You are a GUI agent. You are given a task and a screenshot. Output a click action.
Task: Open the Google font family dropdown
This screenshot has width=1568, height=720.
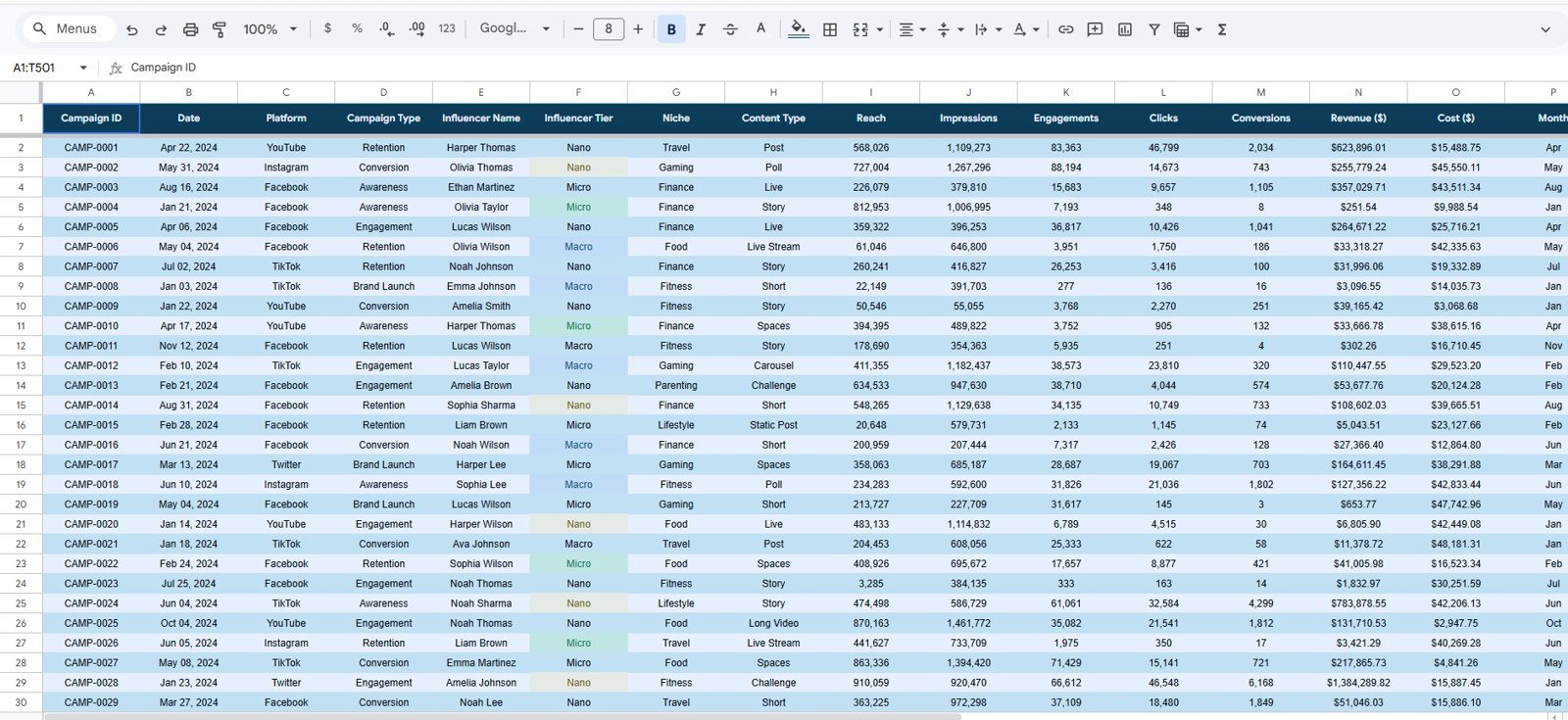[x=514, y=29]
